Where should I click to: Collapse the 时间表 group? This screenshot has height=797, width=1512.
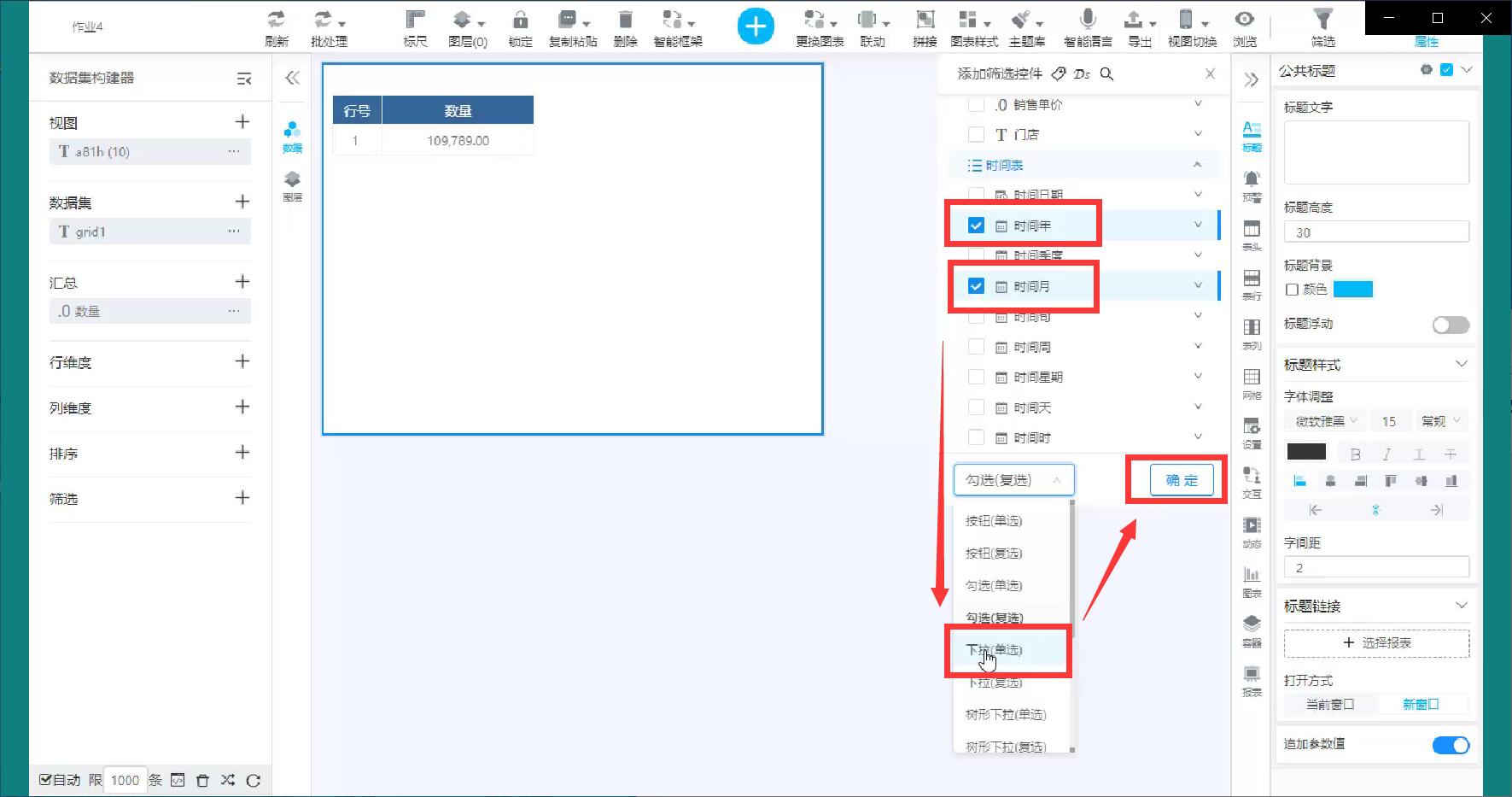tap(1197, 165)
